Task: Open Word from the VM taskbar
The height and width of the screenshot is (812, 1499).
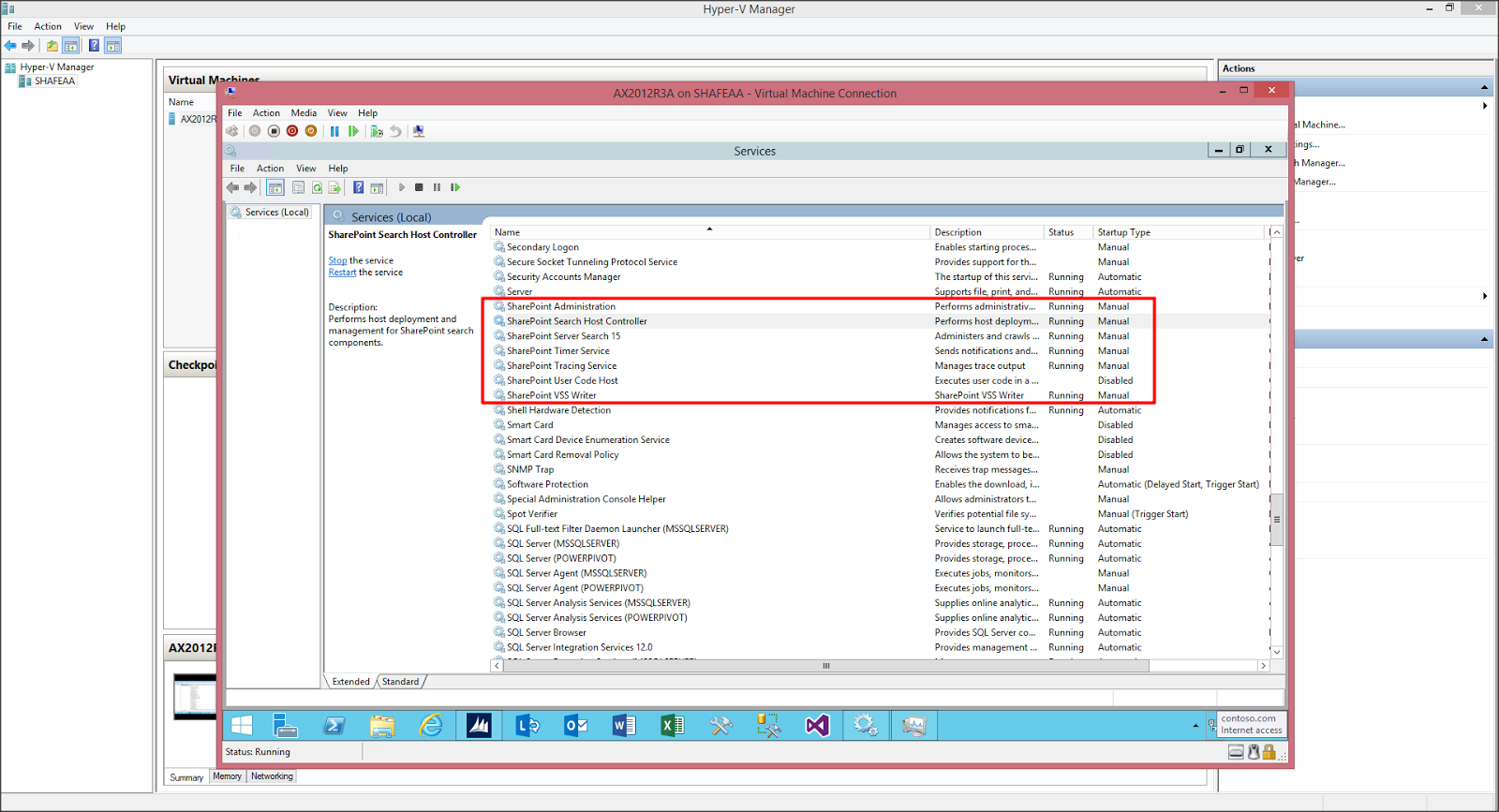Action: click(624, 725)
